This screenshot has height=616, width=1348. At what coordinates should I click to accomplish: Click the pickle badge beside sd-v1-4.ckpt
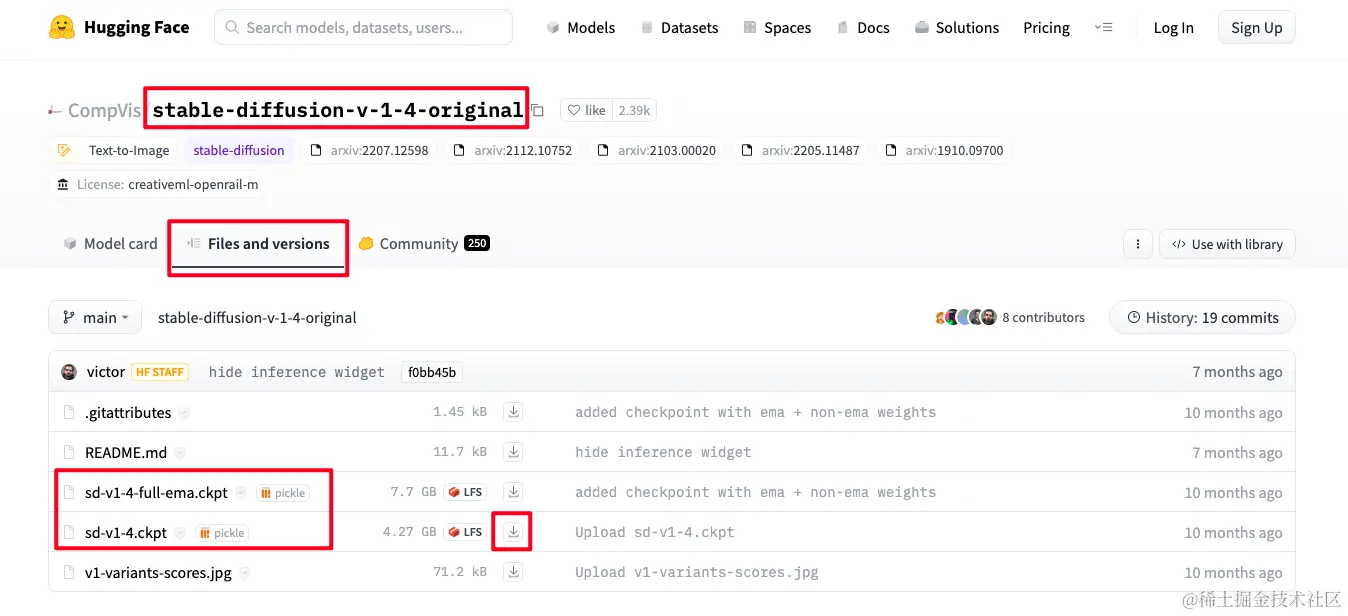[x=222, y=533]
